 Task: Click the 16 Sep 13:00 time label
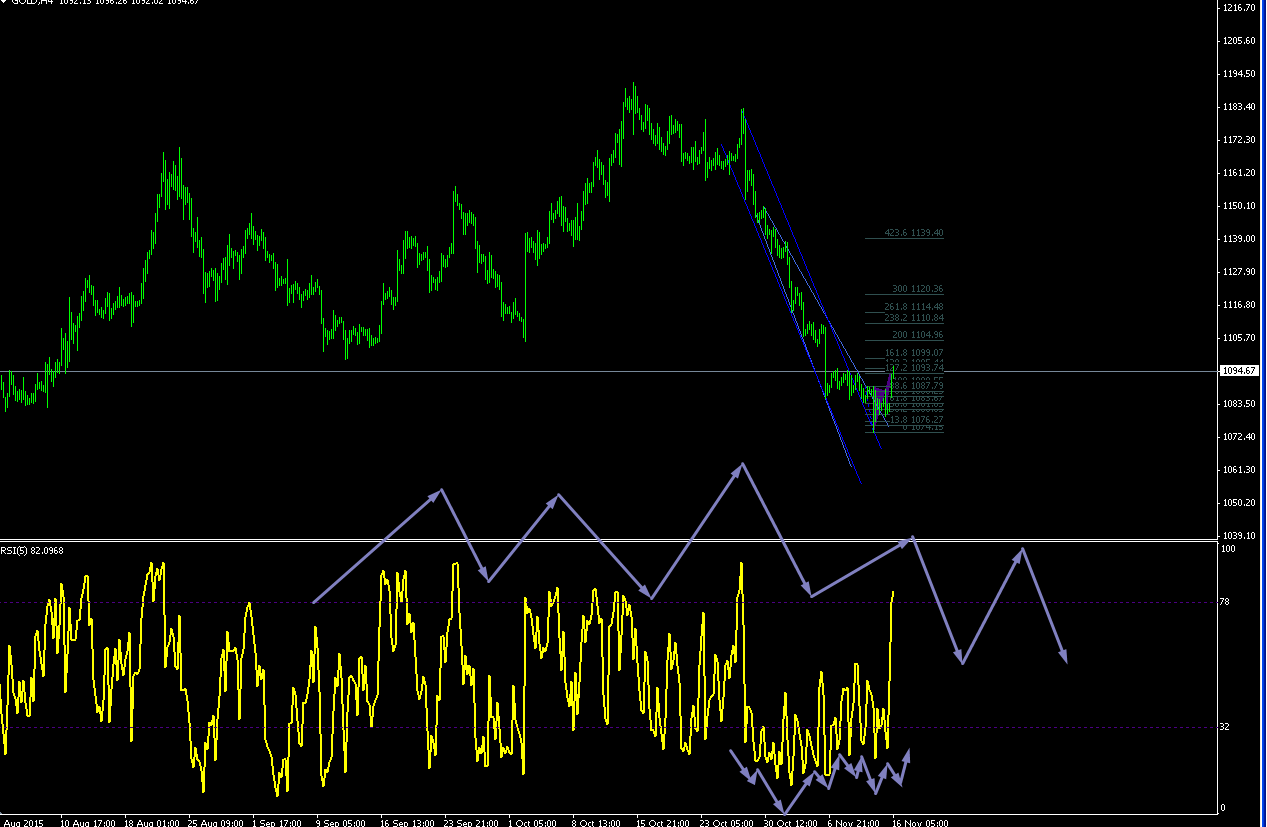coord(409,822)
